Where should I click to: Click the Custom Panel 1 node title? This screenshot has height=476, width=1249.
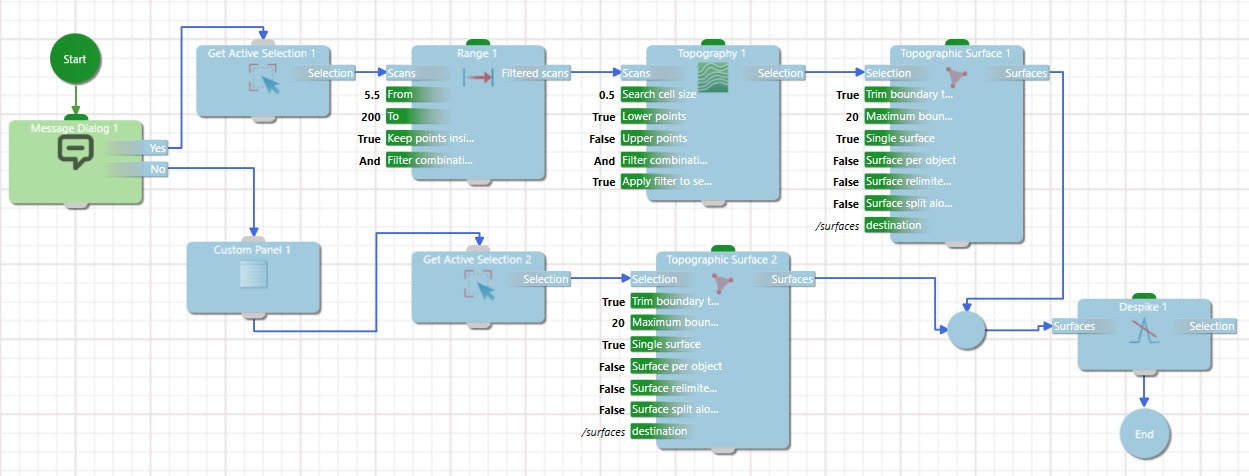[253, 249]
